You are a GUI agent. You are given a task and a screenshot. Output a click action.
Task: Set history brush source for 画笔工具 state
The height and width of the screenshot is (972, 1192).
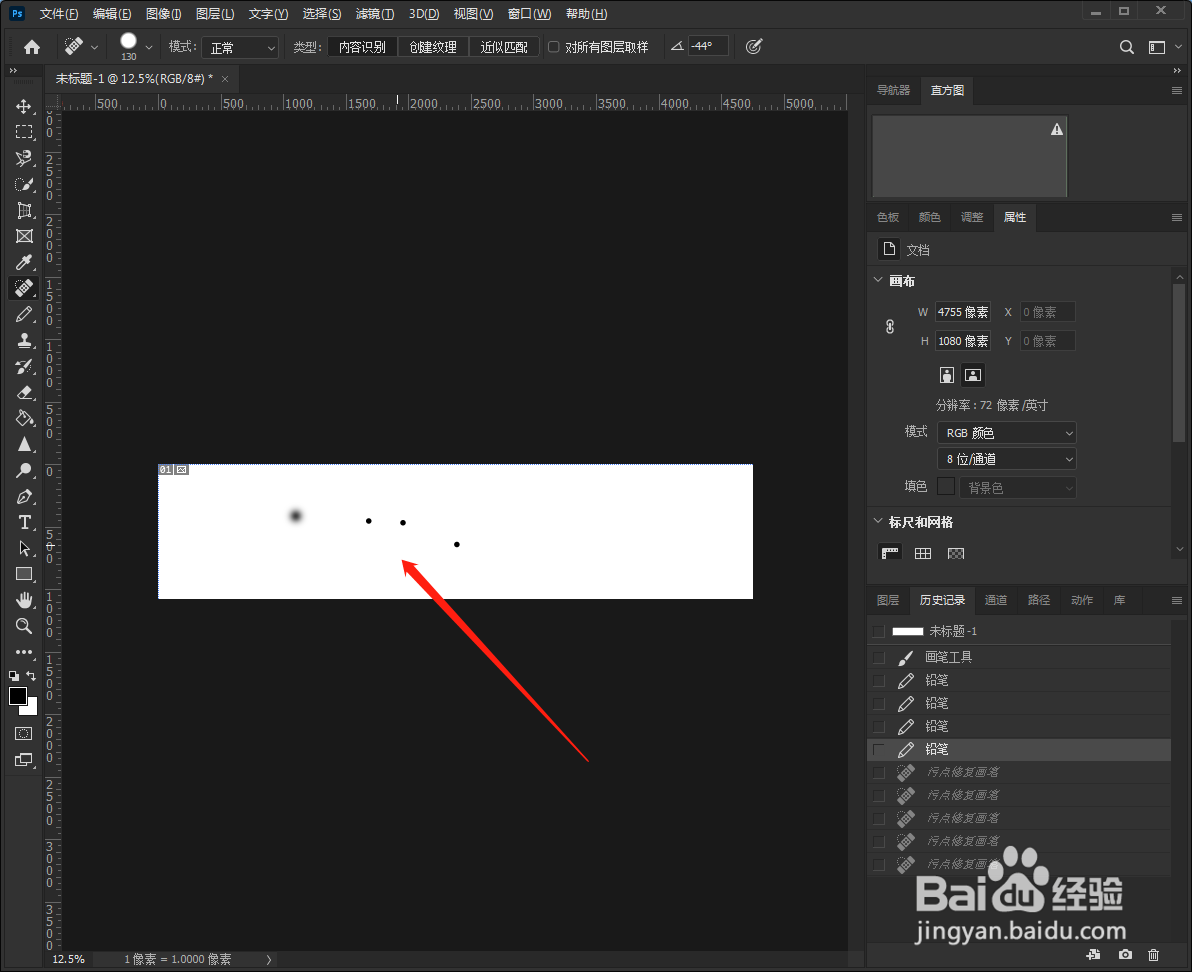click(879, 657)
